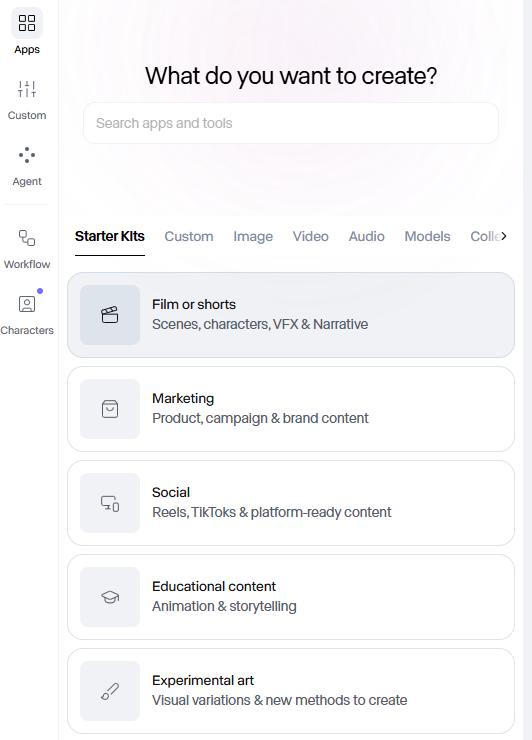This screenshot has height=740, width=532.
Task: Expand more tabs with the right chevron
Action: (x=504, y=236)
